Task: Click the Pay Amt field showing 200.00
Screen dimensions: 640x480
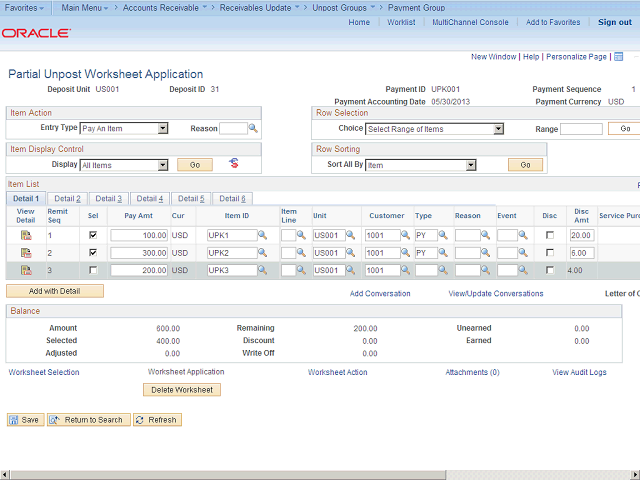Action: [x=139, y=270]
